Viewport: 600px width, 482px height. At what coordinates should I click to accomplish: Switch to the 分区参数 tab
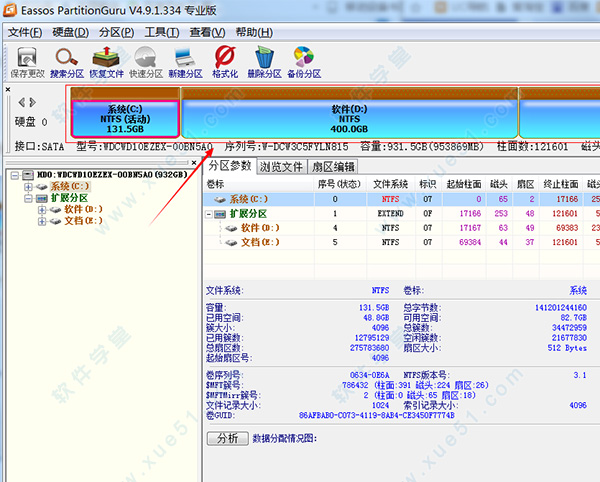[230, 166]
